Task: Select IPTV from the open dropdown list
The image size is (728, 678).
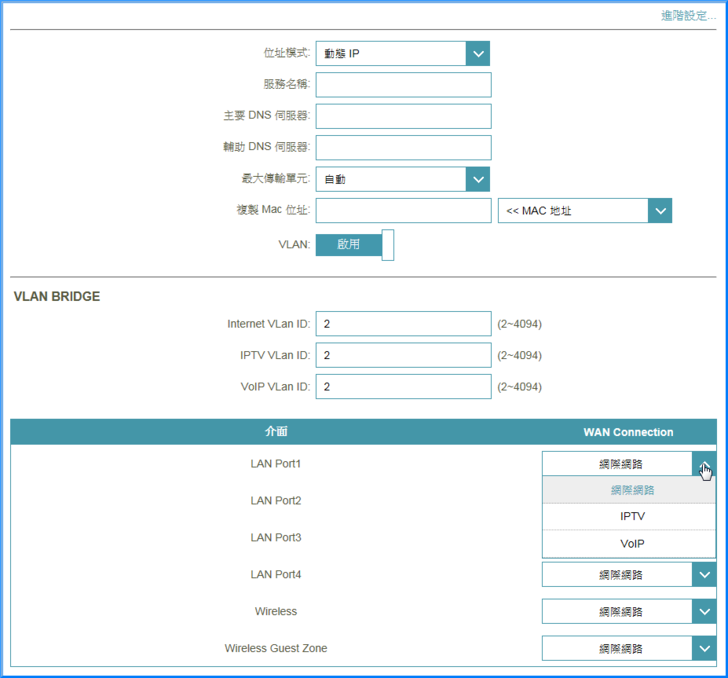Action: pos(631,517)
